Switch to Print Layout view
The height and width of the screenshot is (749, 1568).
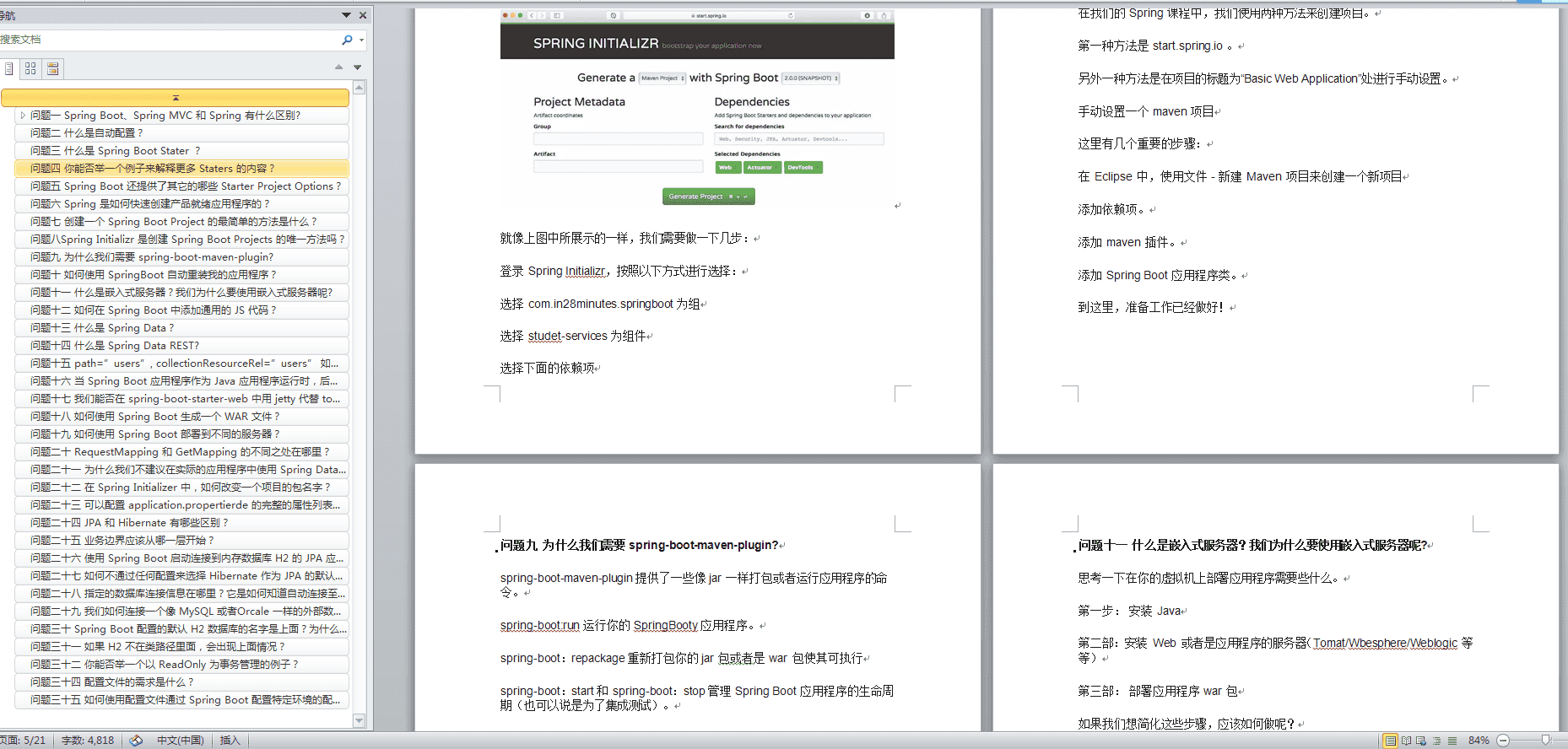1391,741
